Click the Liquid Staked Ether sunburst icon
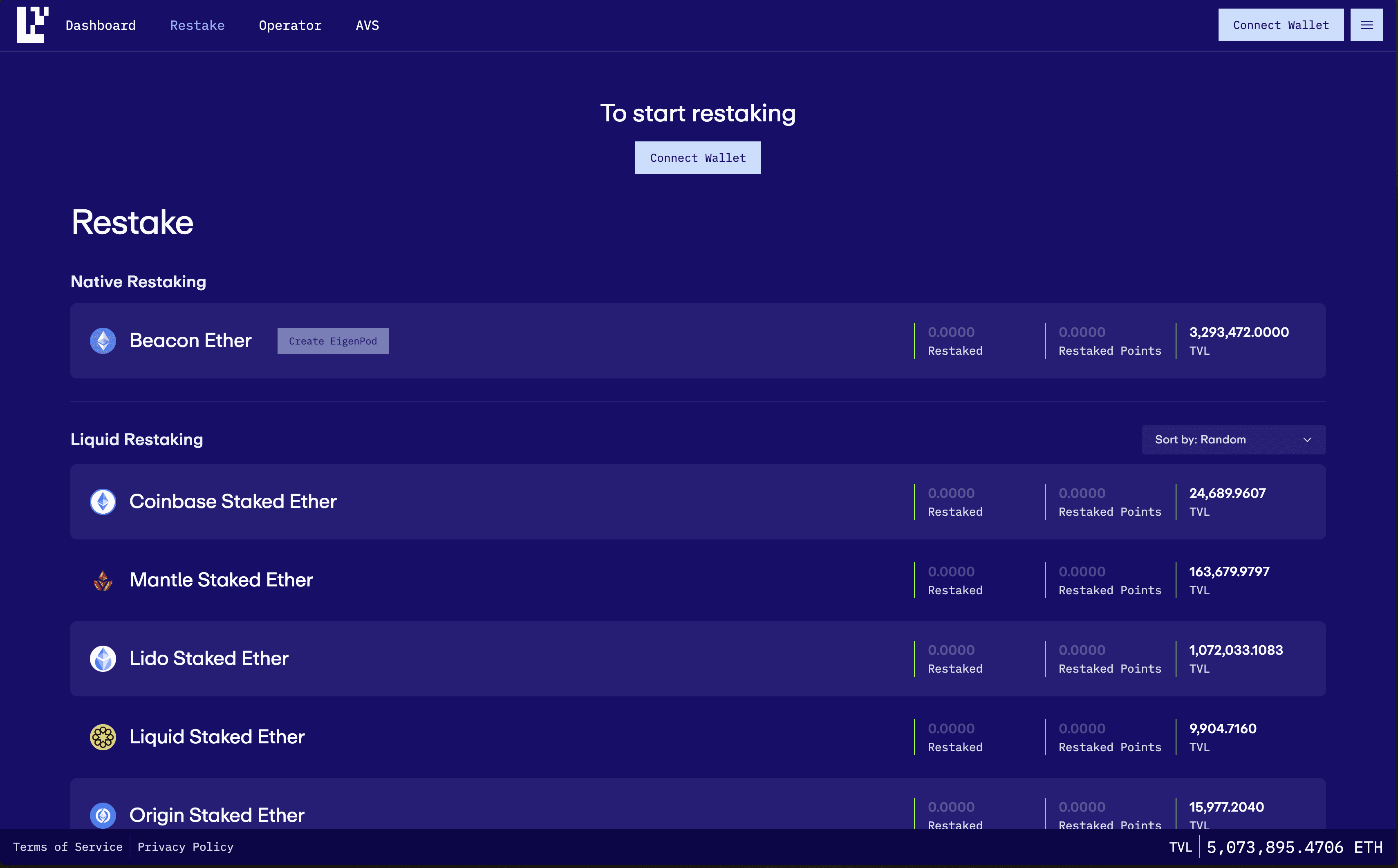This screenshot has height=868, width=1398. [103, 736]
